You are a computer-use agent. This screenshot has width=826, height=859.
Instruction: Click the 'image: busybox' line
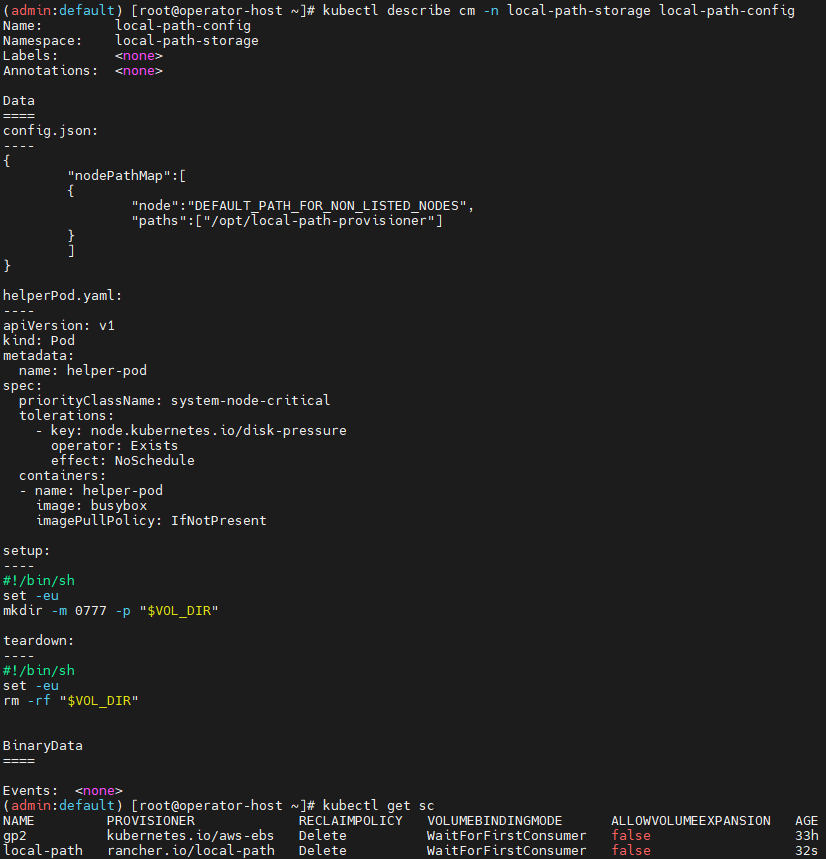[x=91, y=506]
